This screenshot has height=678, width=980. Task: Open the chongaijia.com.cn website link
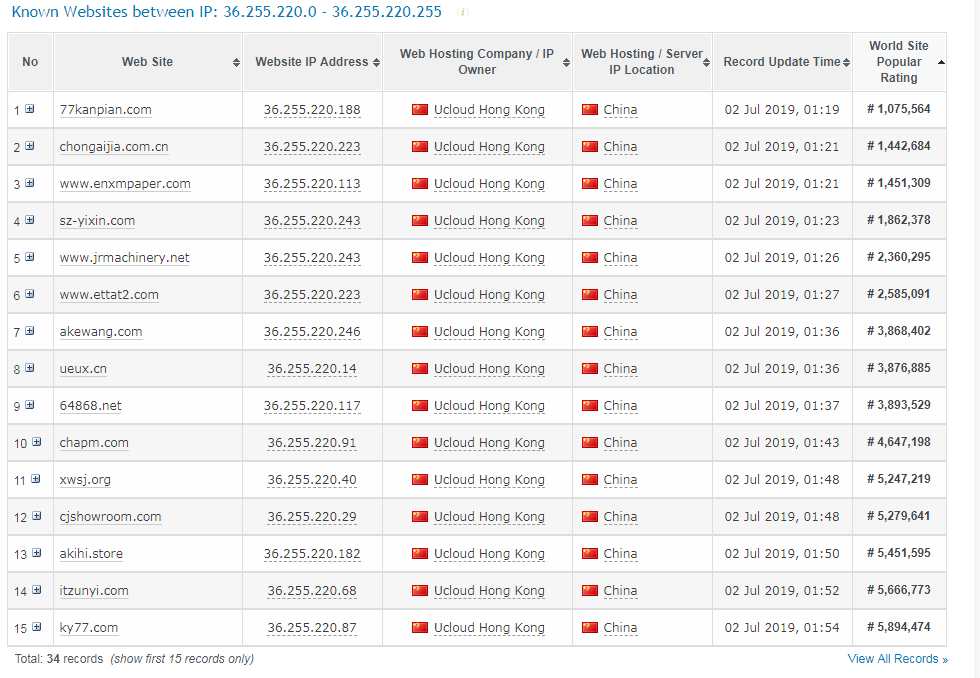pyautogui.click(x=114, y=146)
